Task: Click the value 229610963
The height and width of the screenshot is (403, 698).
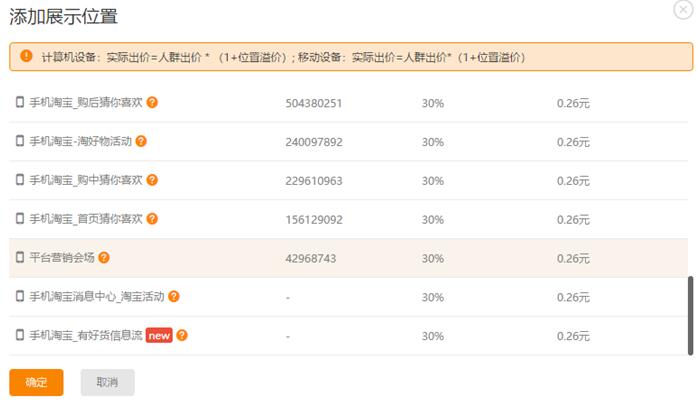Action: [x=314, y=181]
